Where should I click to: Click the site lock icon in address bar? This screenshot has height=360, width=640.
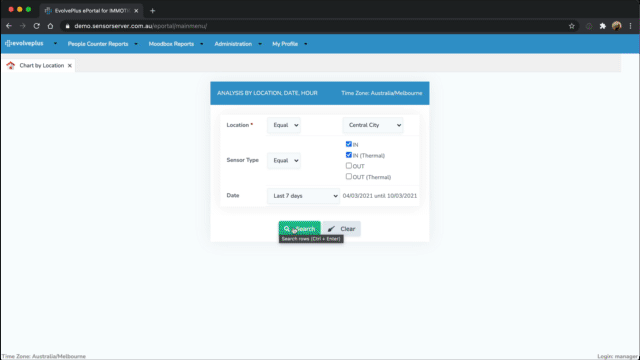pos(68,26)
